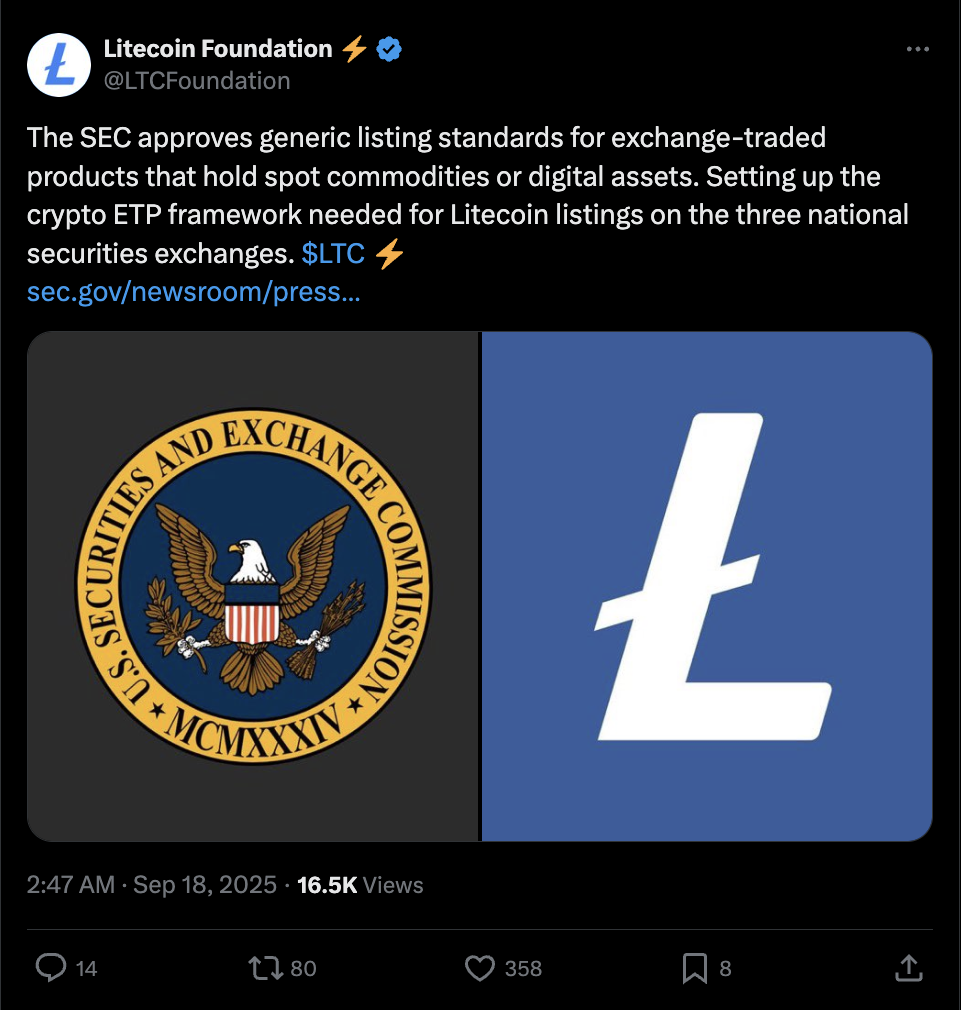
Task: Click the Litecoin Foundation display name
Action: 218,49
